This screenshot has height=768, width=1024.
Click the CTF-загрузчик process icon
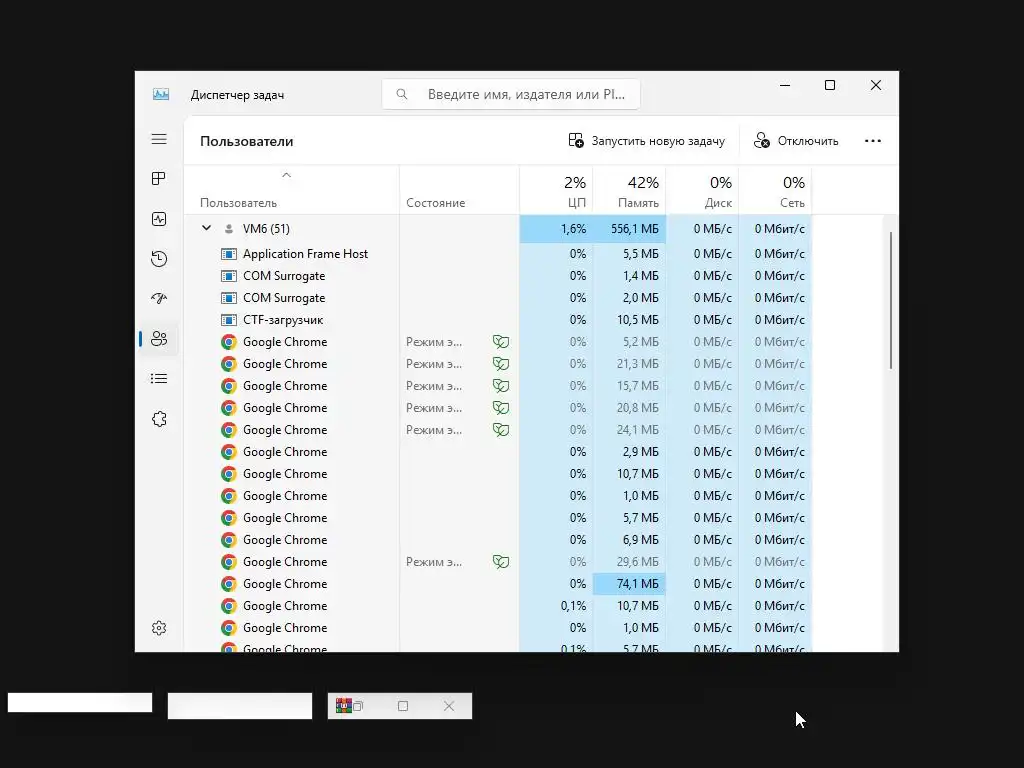coord(229,320)
